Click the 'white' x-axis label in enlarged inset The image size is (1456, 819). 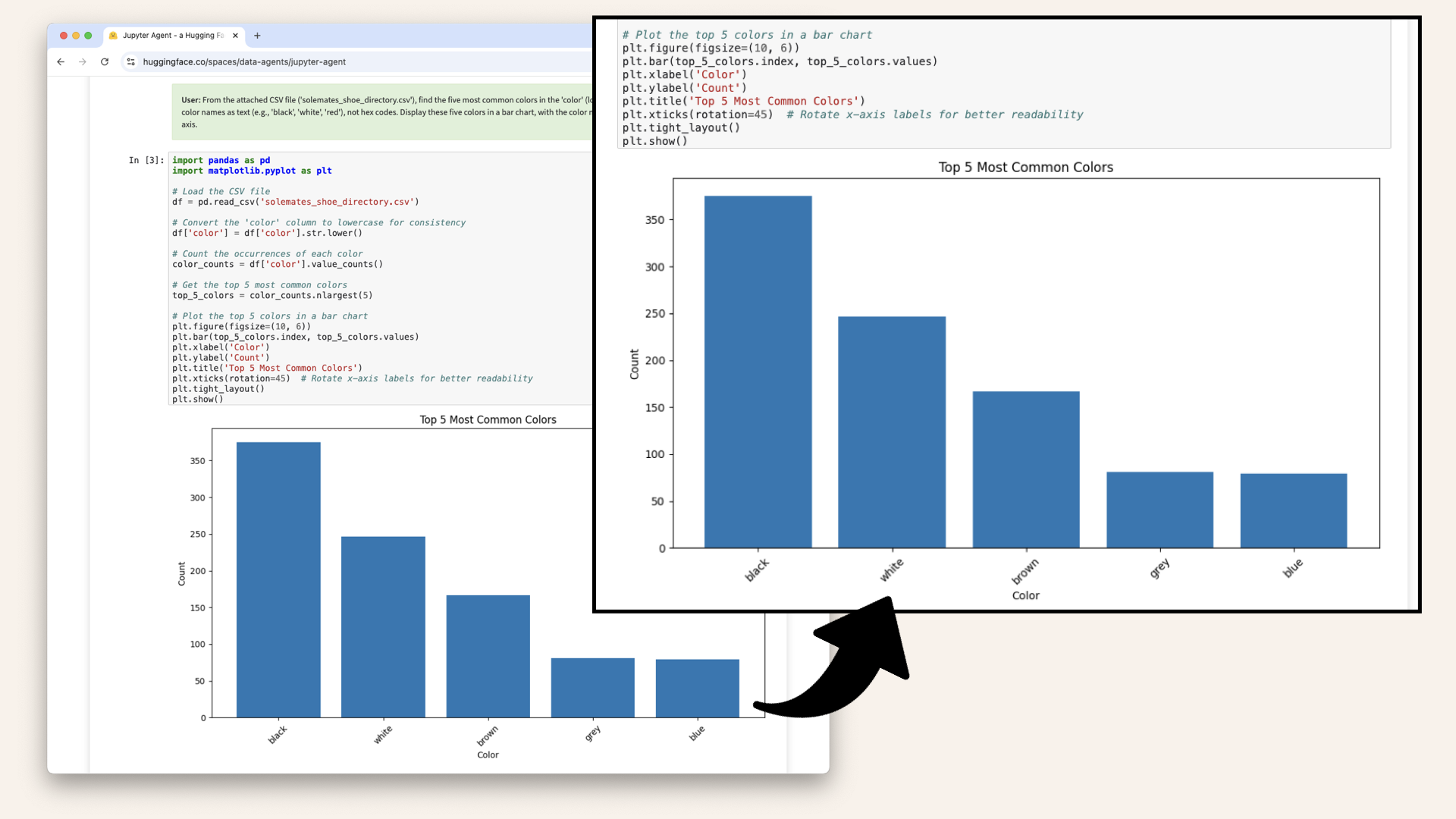892,570
